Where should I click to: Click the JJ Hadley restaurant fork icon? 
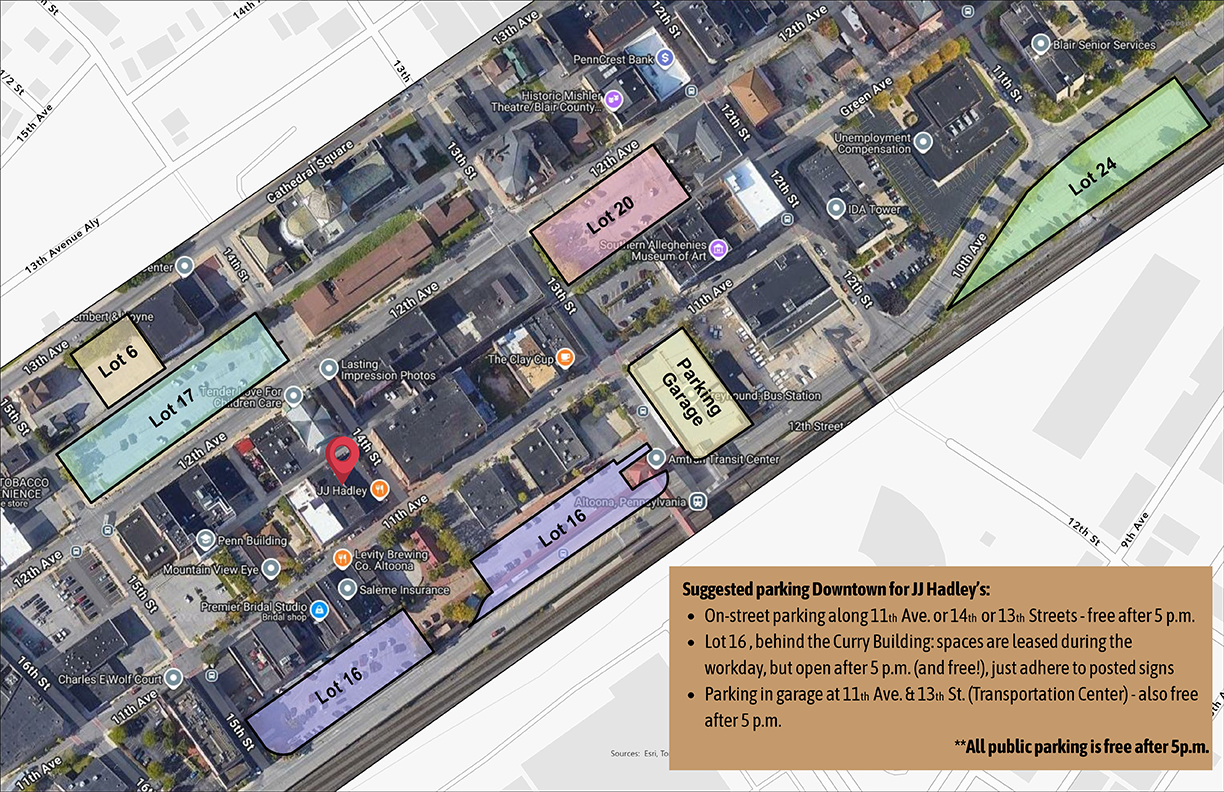coord(380,489)
